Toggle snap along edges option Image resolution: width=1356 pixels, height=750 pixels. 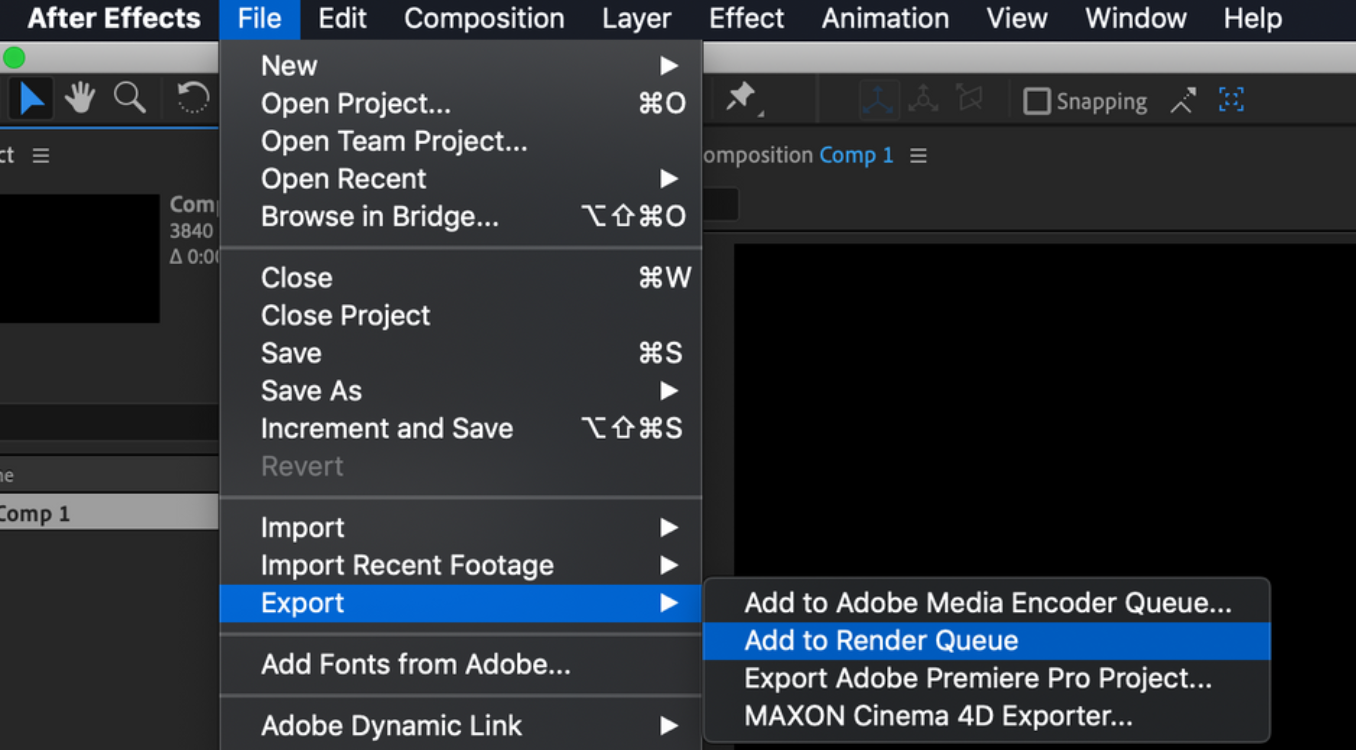pos(1183,100)
